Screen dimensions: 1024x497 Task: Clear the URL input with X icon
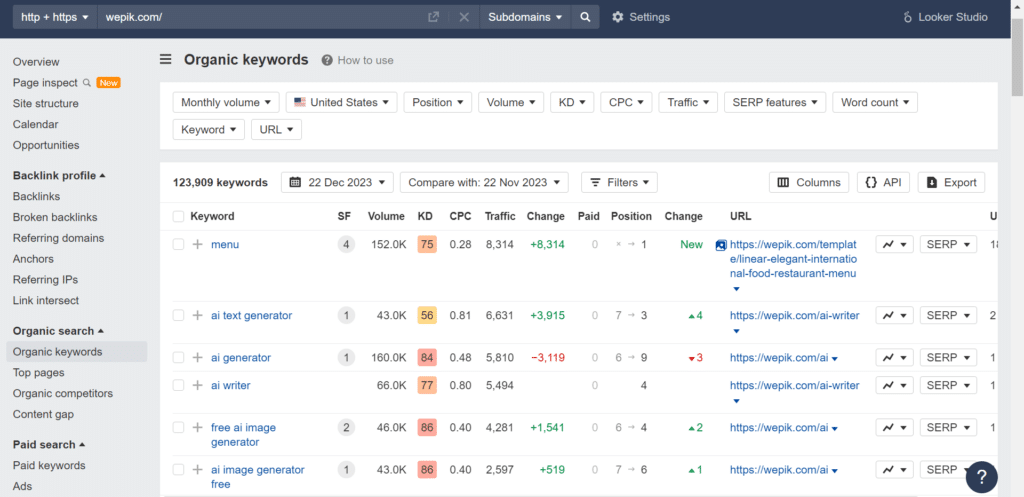(x=464, y=17)
